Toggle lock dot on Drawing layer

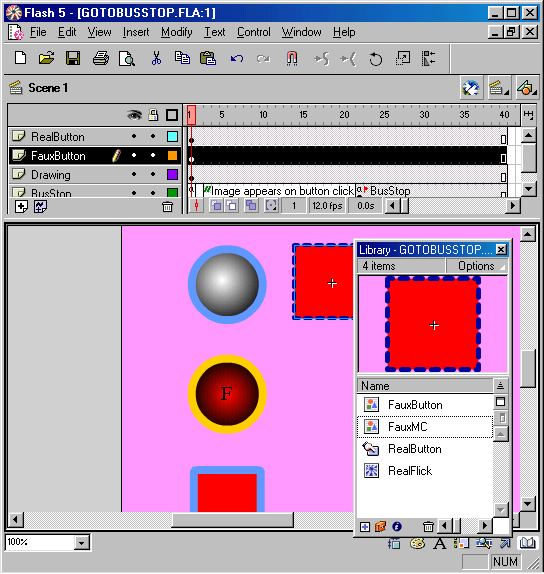pyautogui.click(x=153, y=174)
